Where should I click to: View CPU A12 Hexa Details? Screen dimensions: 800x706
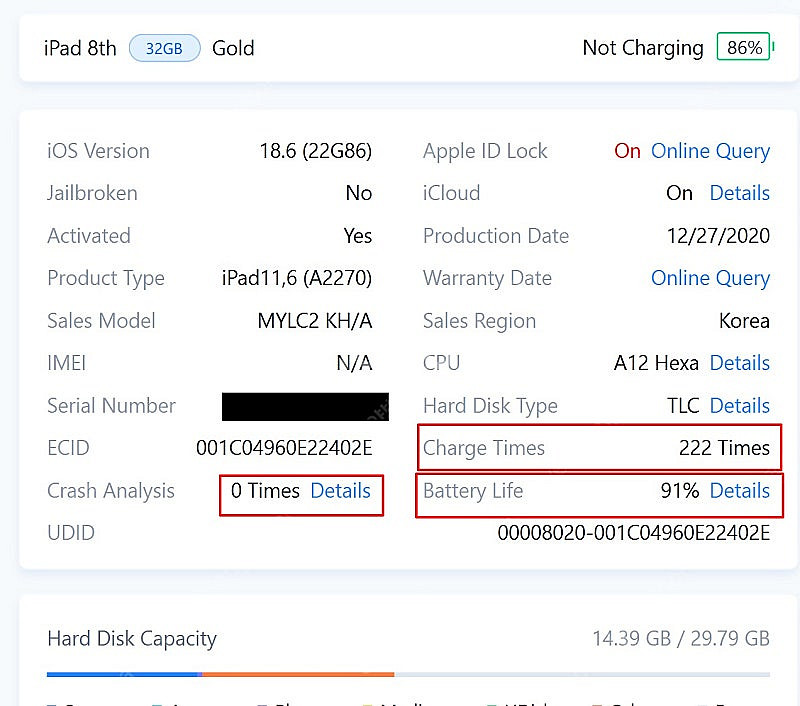(x=739, y=363)
